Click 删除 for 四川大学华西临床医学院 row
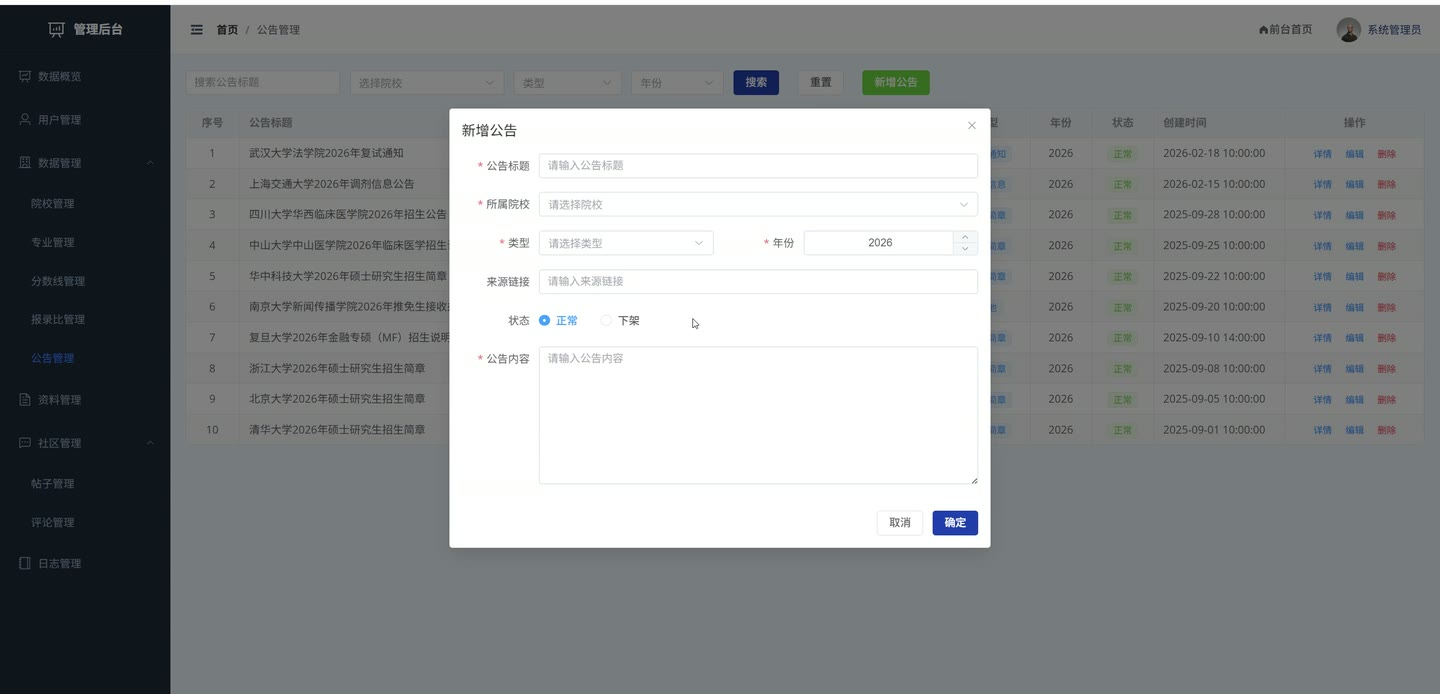 click(1386, 215)
